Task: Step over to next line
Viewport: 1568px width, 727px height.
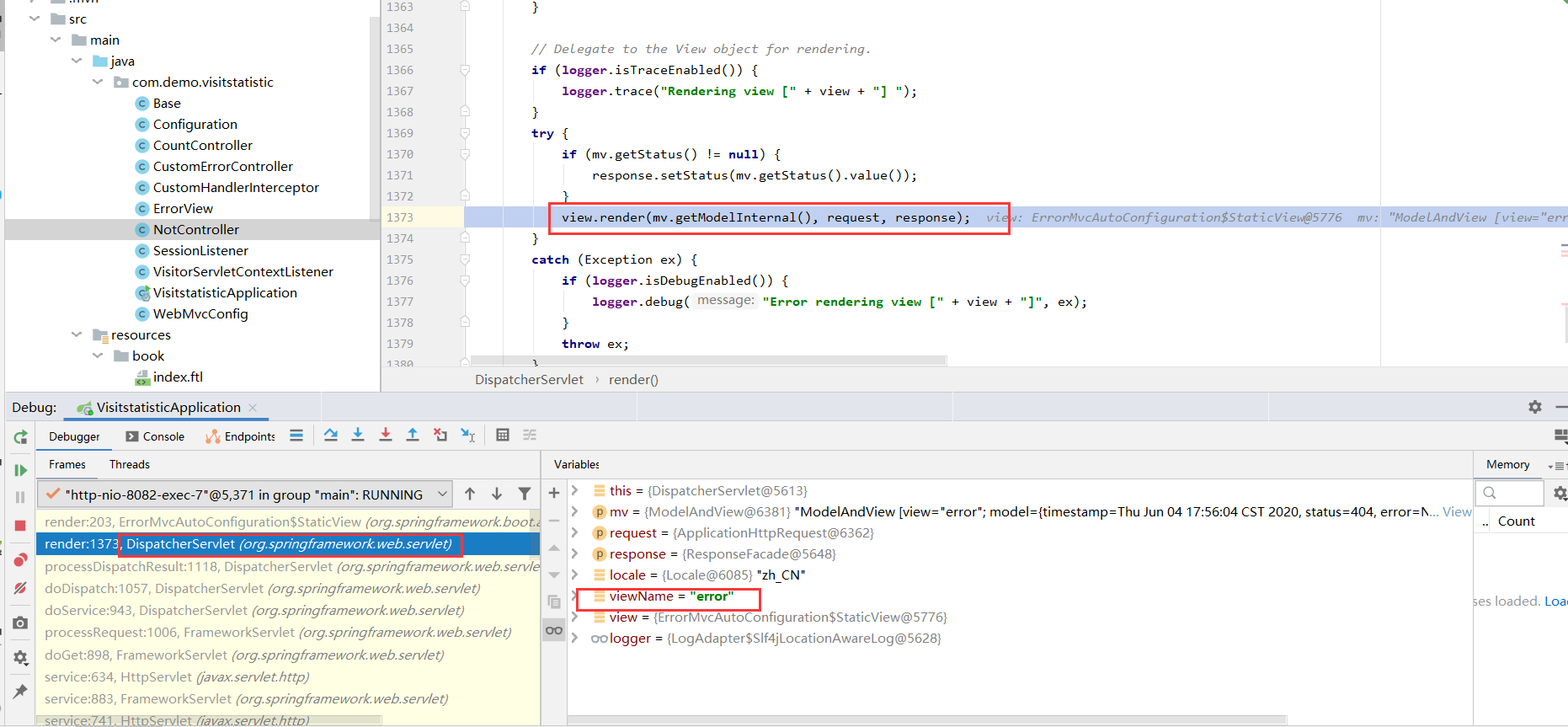Action: click(331, 435)
